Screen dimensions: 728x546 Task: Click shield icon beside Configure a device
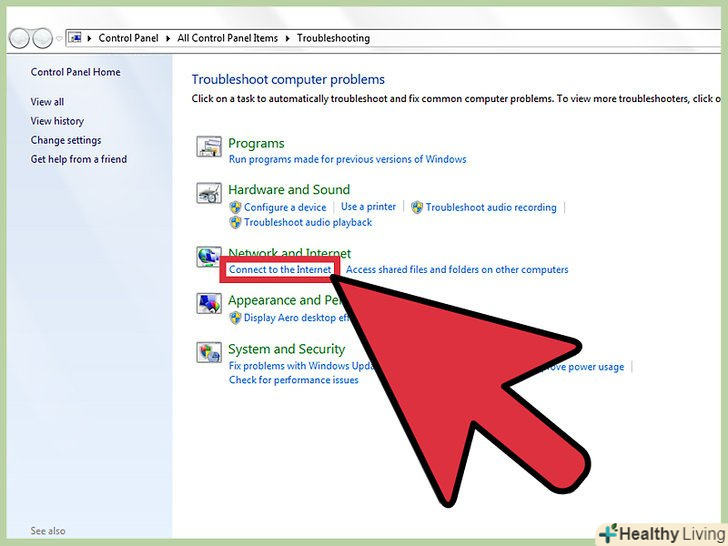(235, 207)
